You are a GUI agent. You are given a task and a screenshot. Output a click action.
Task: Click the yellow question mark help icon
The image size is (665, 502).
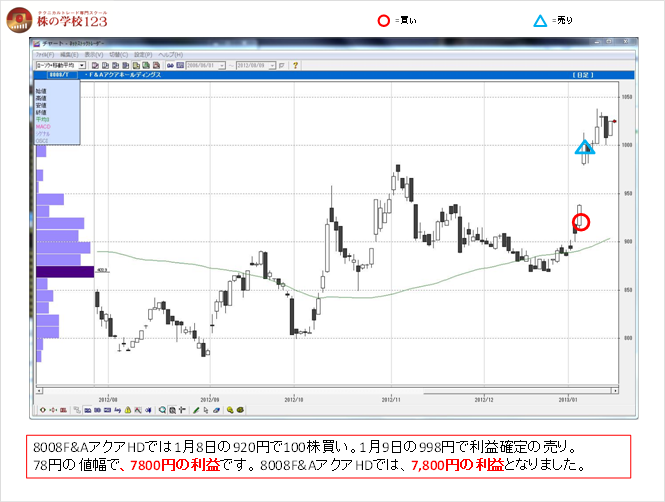[296, 64]
